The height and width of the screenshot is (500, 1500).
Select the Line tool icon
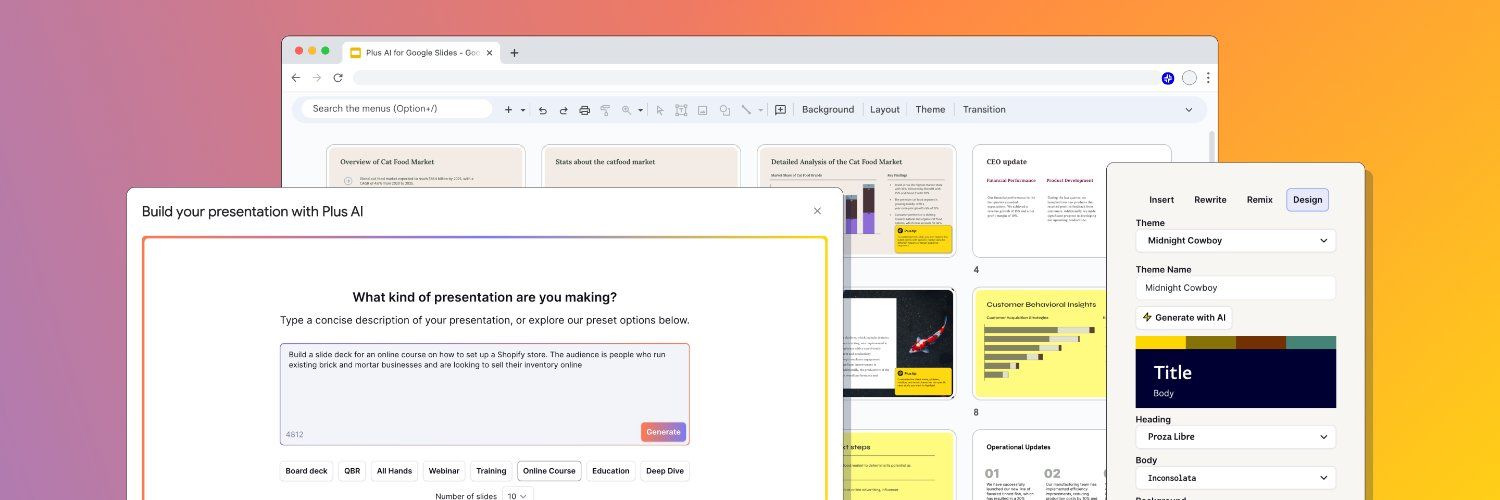click(746, 110)
